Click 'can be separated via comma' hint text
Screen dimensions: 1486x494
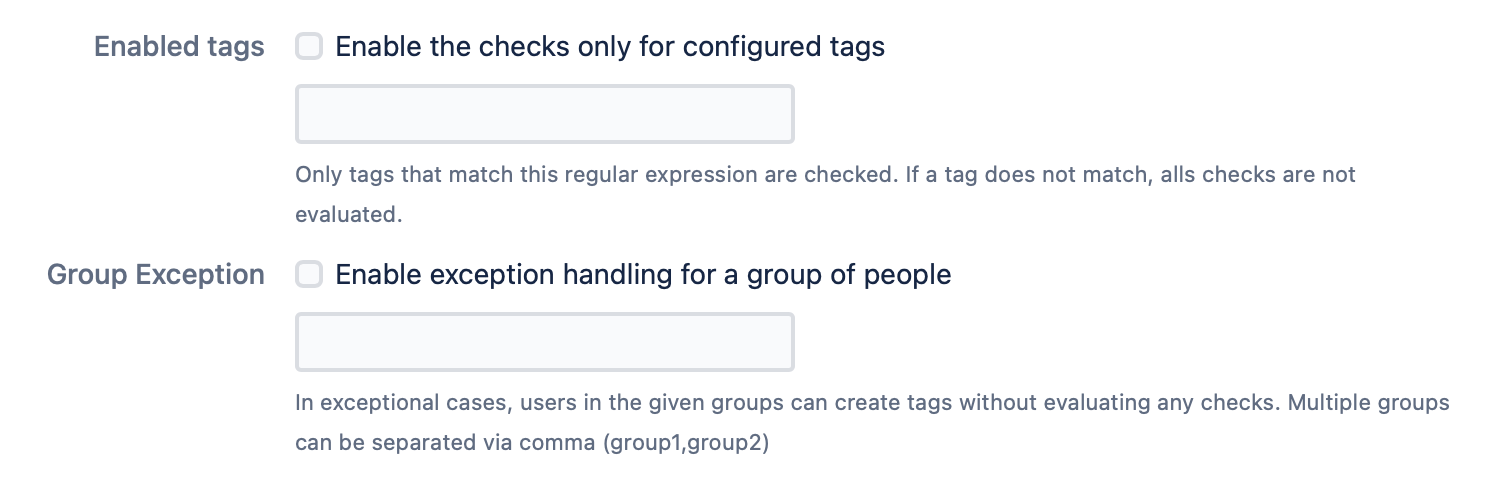click(446, 443)
